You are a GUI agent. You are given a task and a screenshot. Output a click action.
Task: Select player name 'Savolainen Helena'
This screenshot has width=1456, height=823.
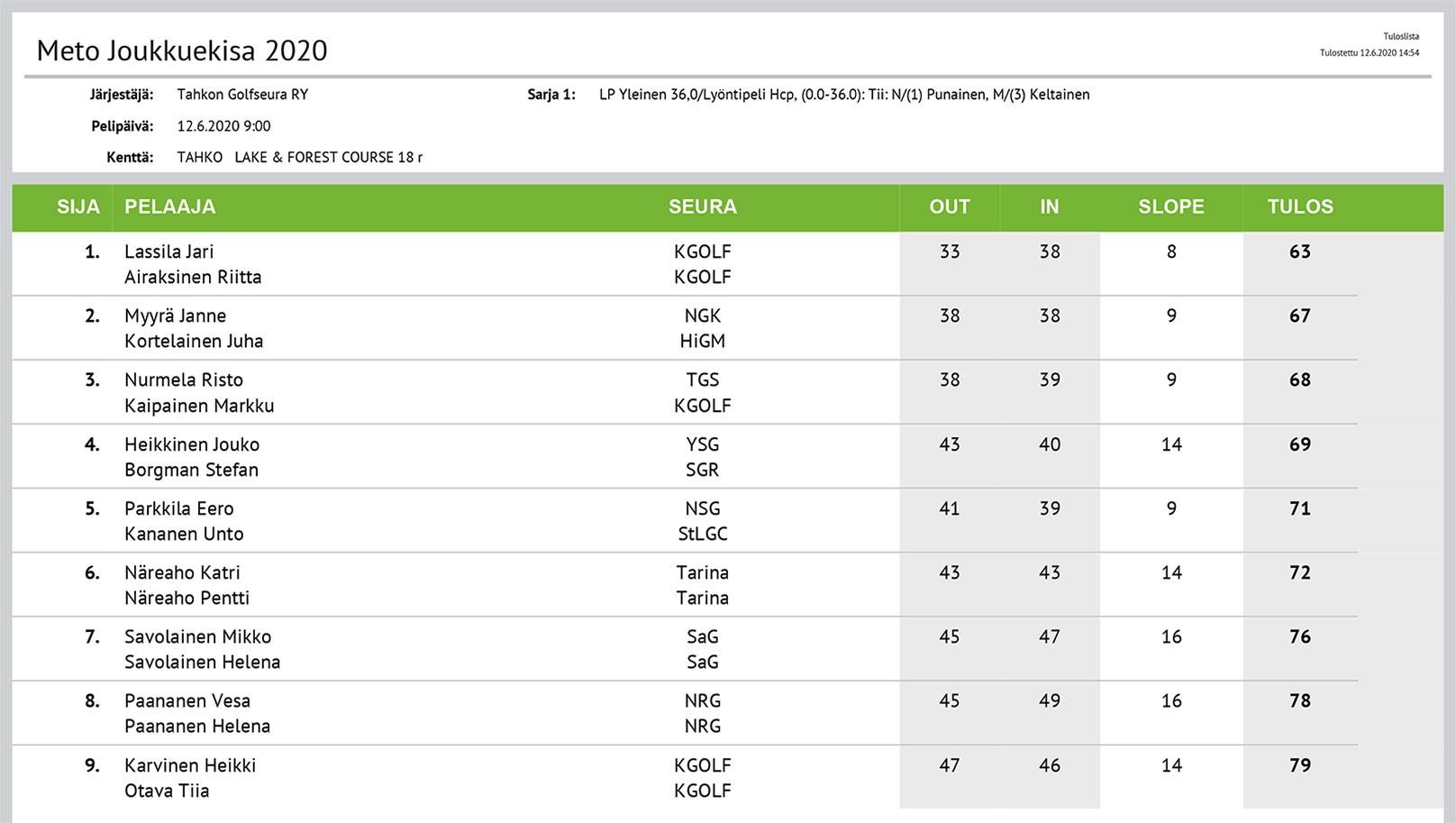pos(202,662)
